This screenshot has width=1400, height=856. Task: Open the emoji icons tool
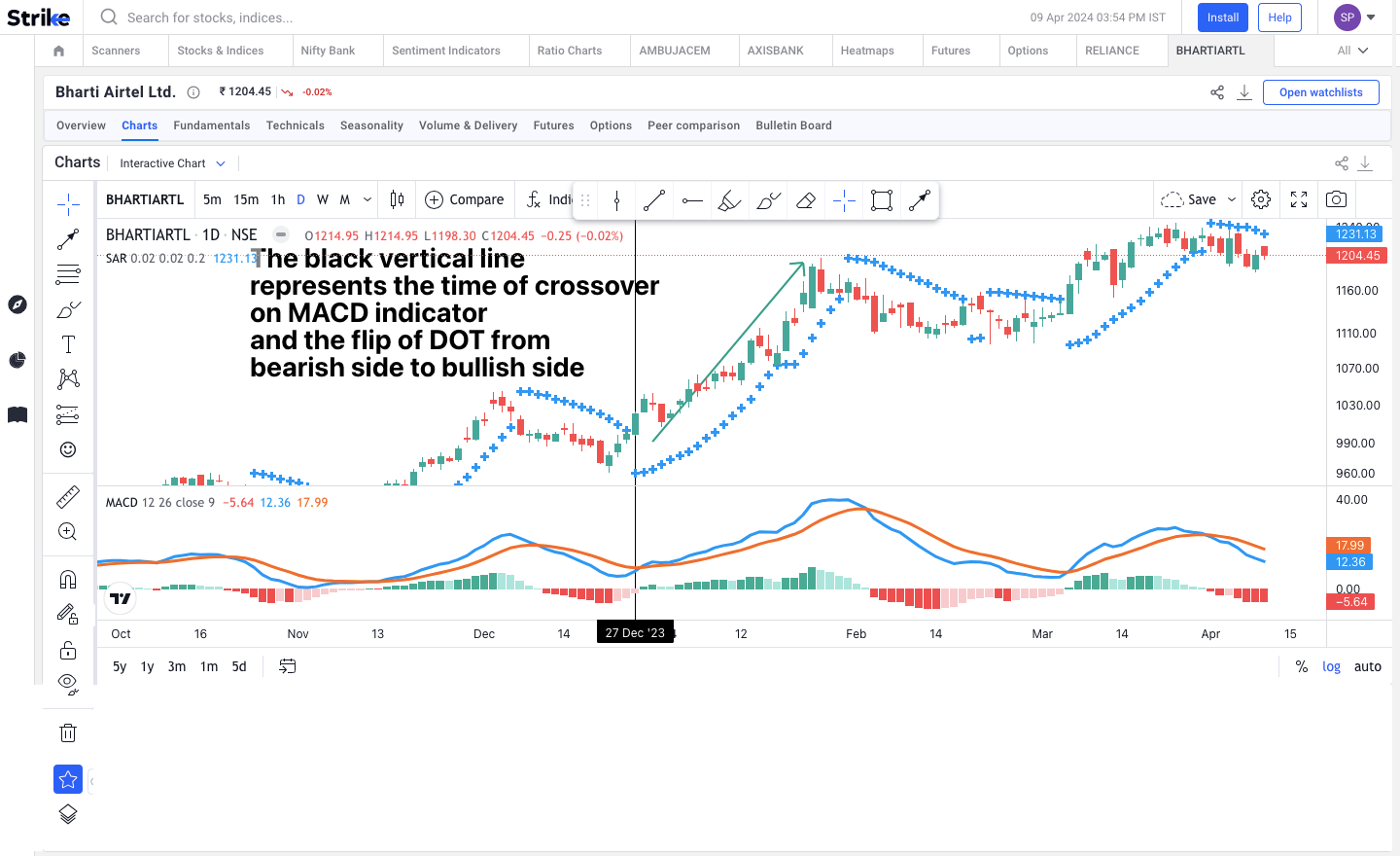click(68, 449)
